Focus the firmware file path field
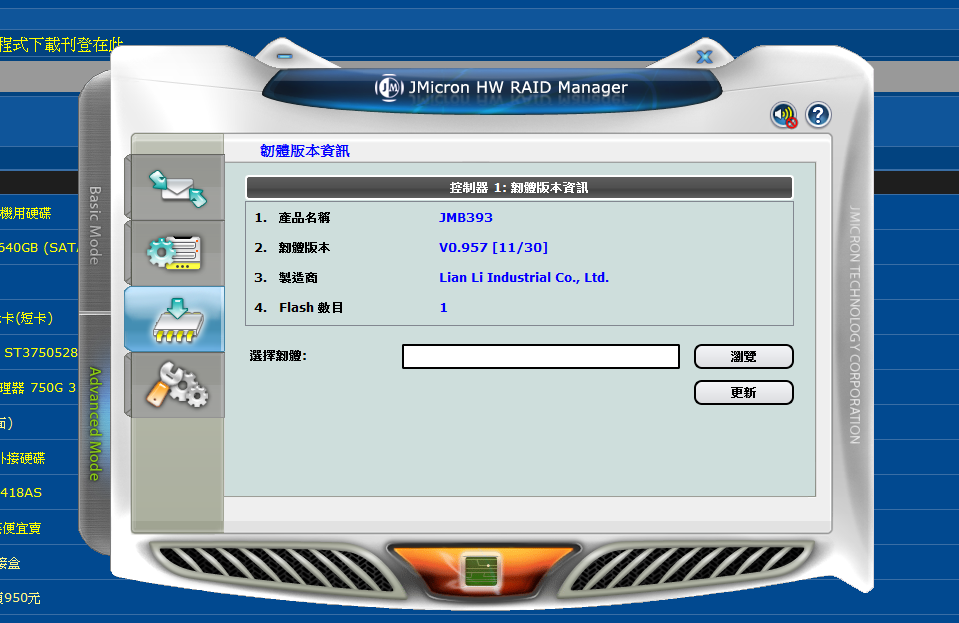Screen dimensions: 959x623 click(541, 356)
